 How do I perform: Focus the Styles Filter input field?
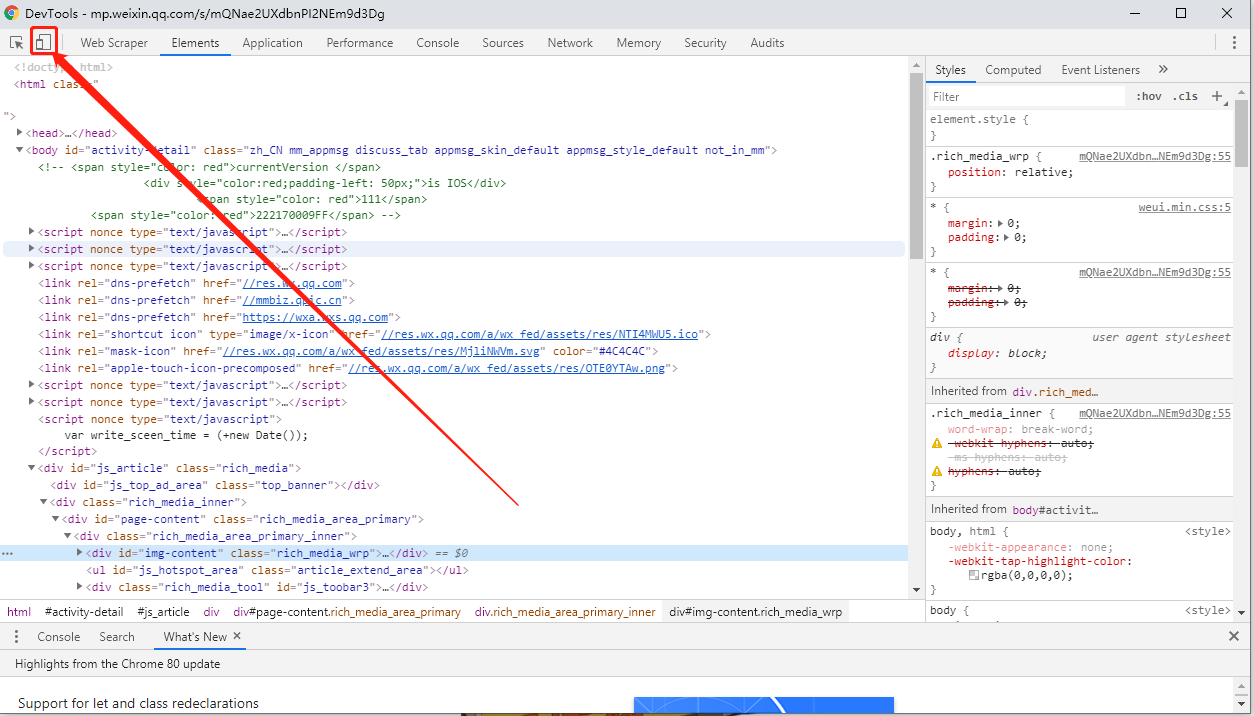[1027, 97]
